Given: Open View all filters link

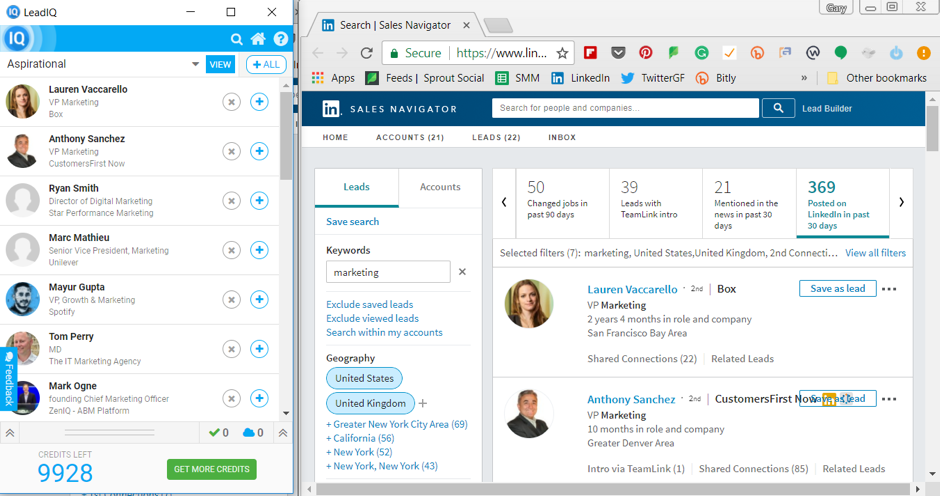Looking at the screenshot, I should (x=875, y=253).
